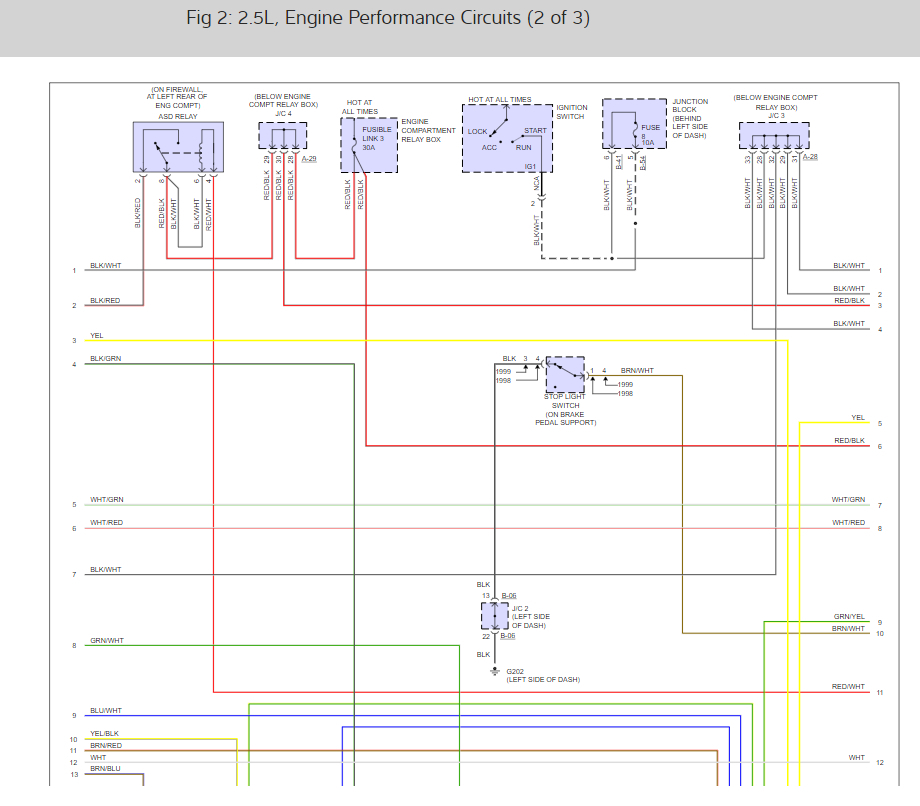Click the 'ENGINE COMPARTMENT RELAY BOX' label
Screen dimensions: 920x806
(x=428, y=130)
